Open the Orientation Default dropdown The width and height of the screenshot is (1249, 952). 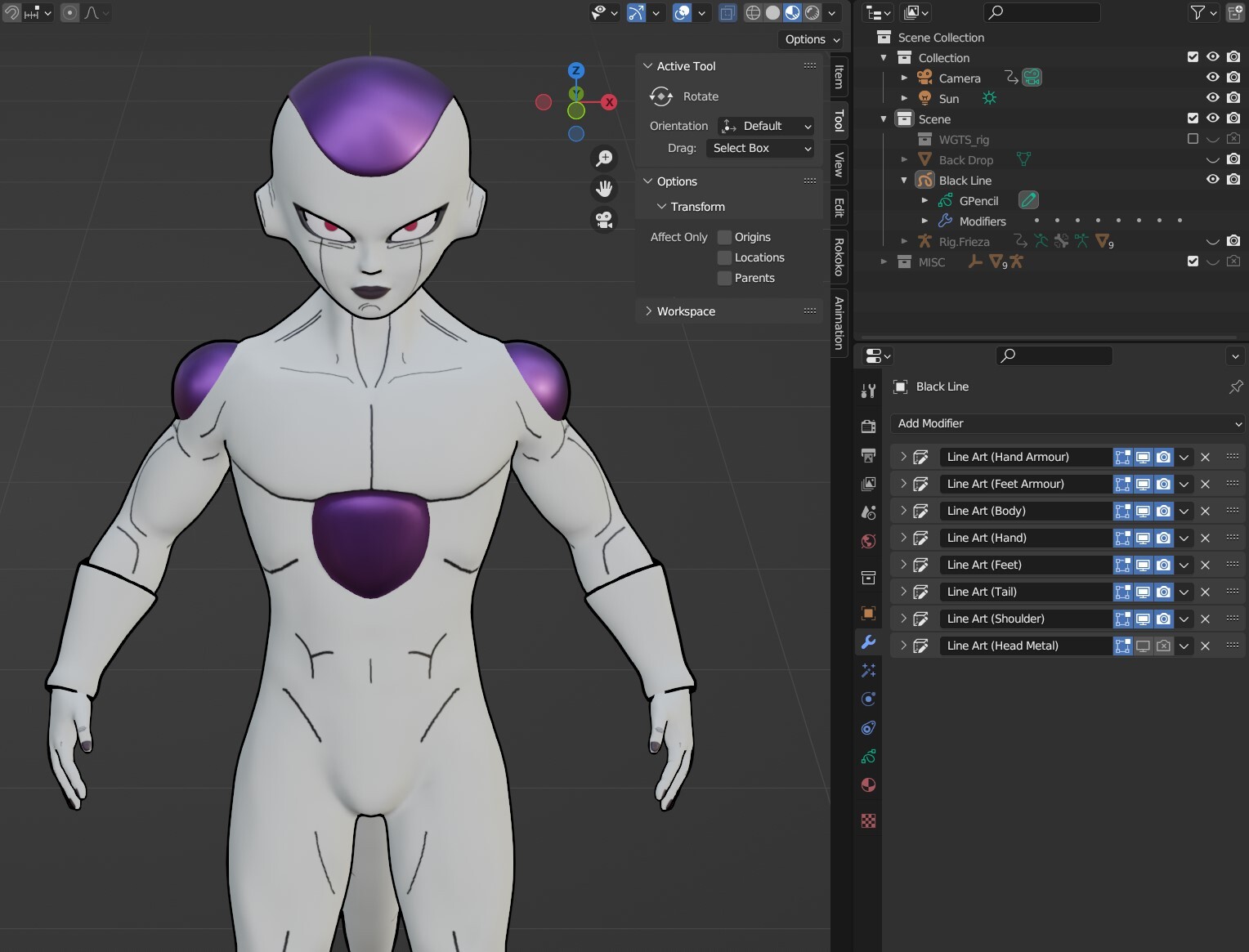coord(766,126)
